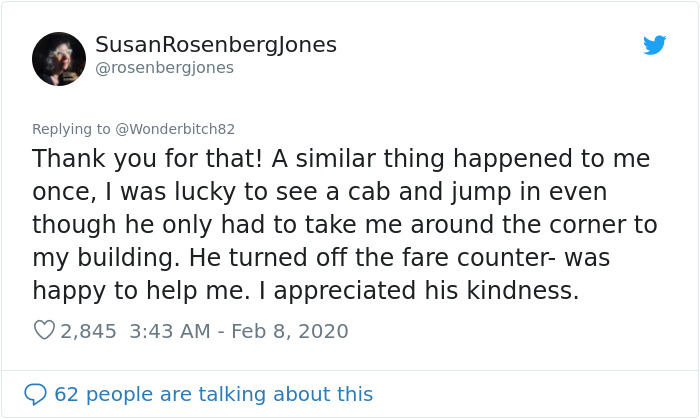The width and height of the screenshot is (700, 419).
Task: Open the SusanRosenbergJones display name
Action: coord(215,45)
